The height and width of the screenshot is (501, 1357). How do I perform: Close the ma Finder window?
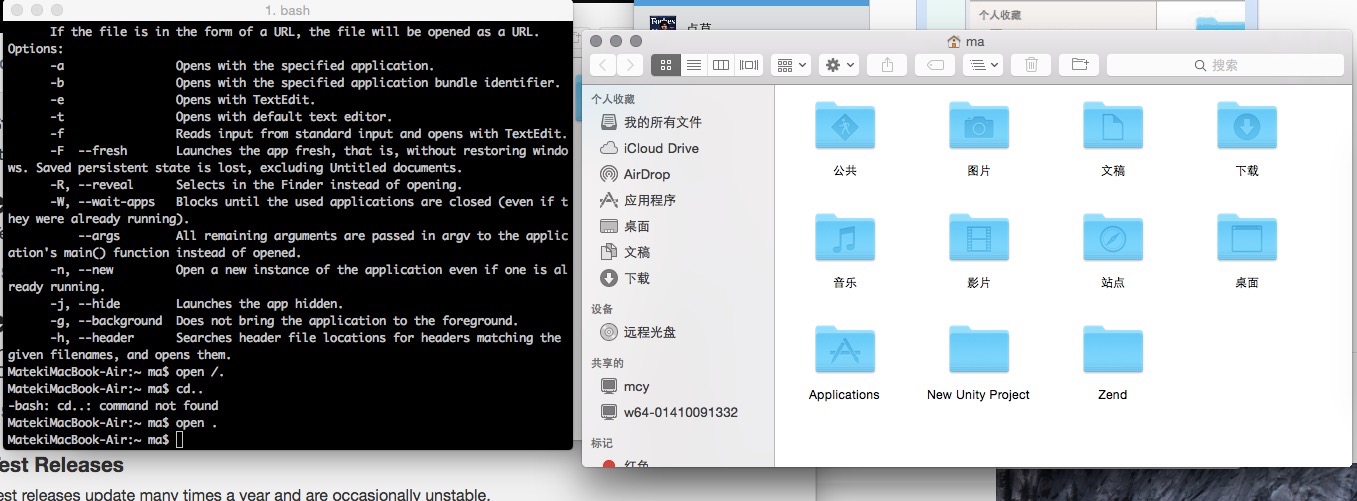click(598, 41)
